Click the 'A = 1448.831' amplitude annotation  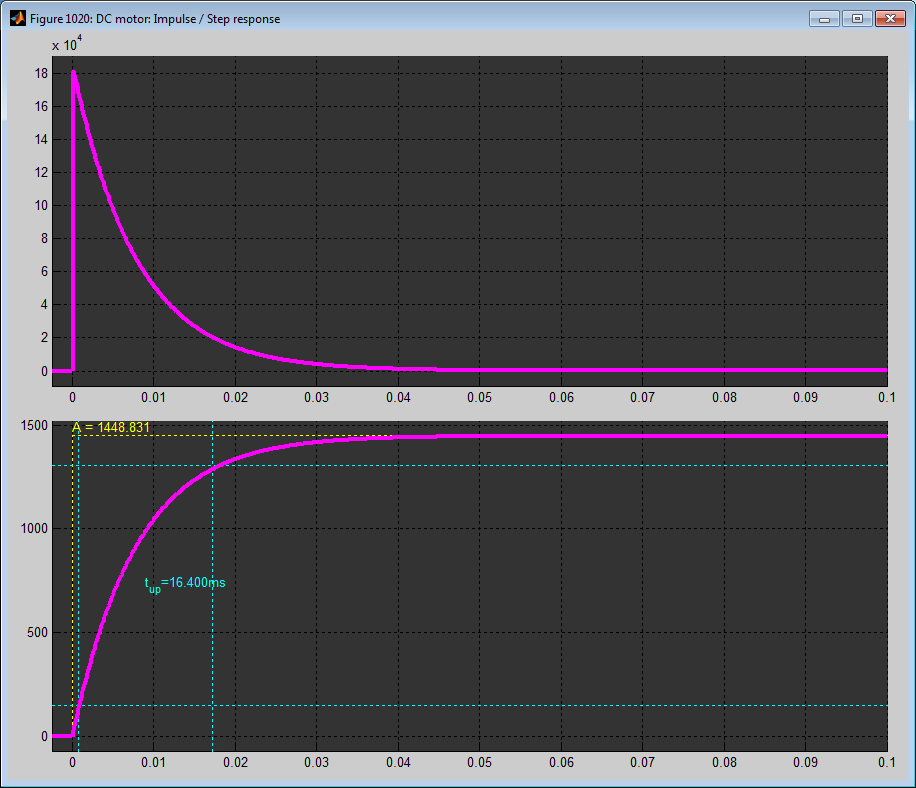[x=111, y=428]
